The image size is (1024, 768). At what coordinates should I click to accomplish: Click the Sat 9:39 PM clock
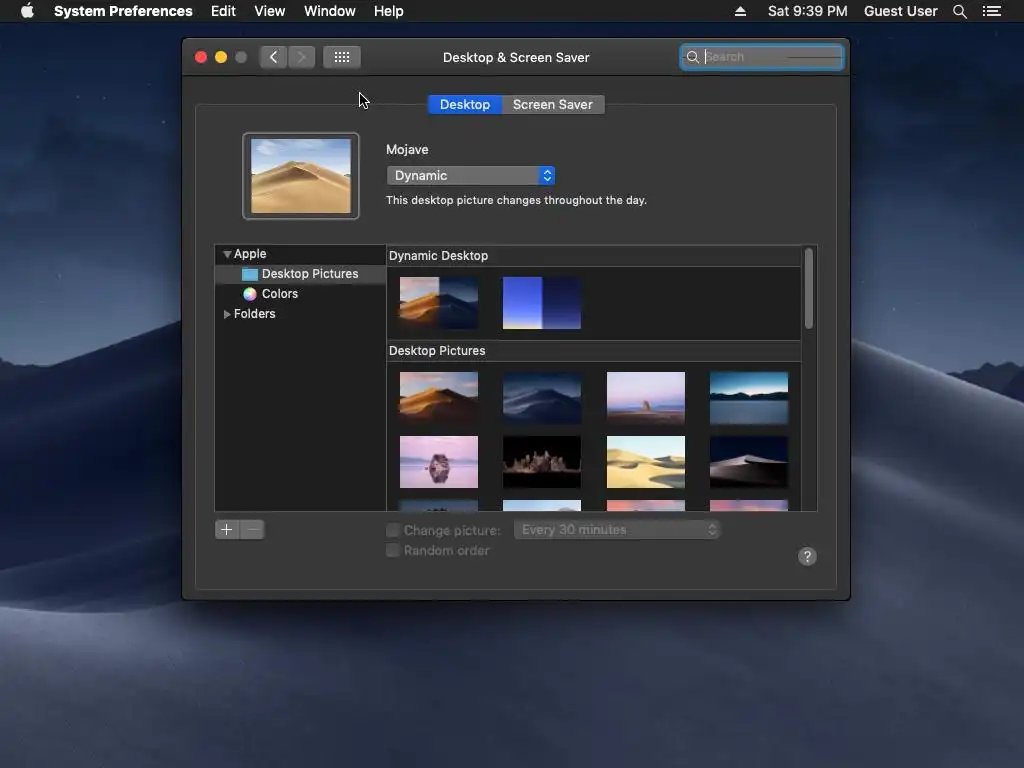pos(807,11)
